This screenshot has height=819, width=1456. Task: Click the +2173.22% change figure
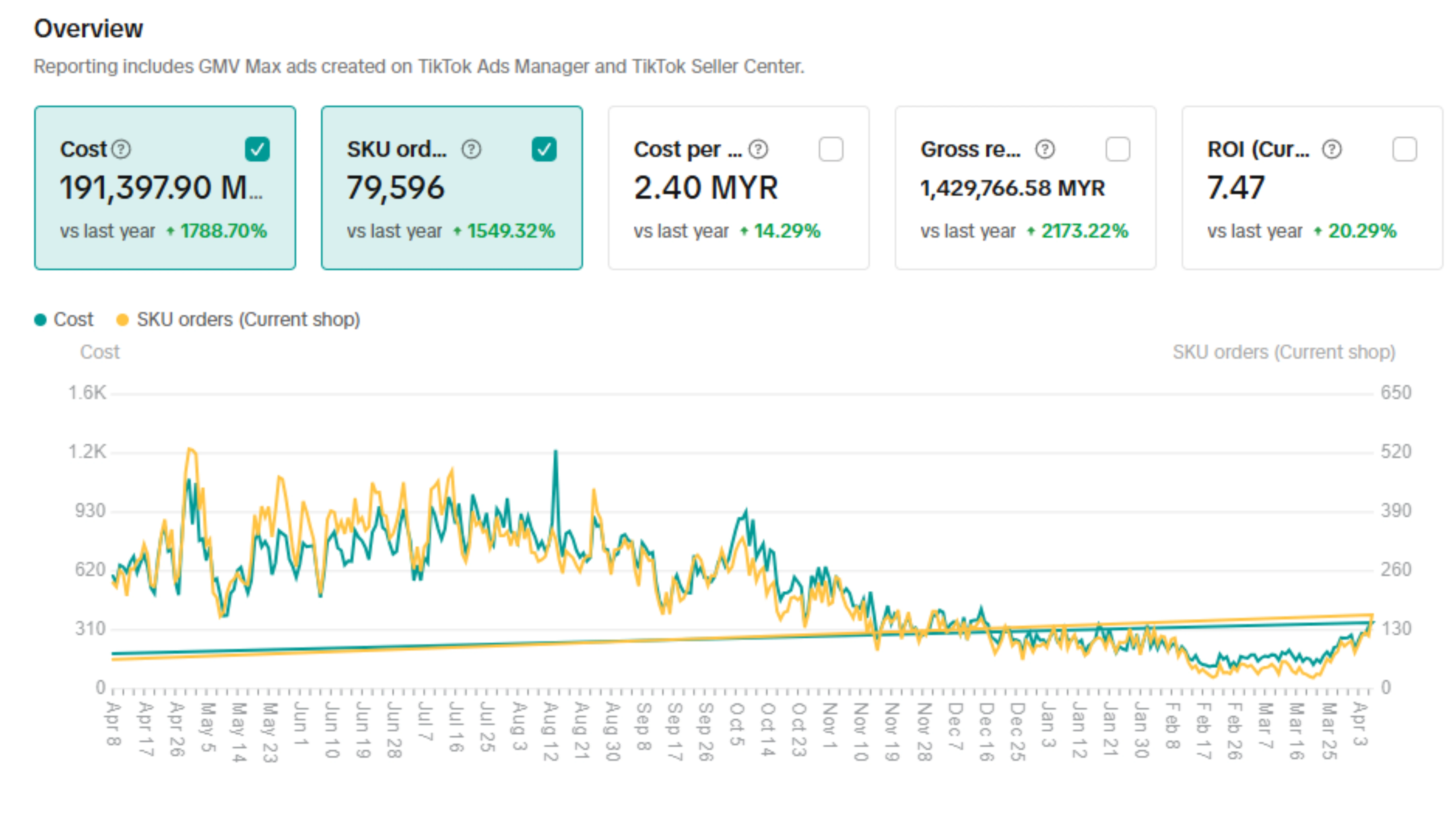[x=1078, y=231]
